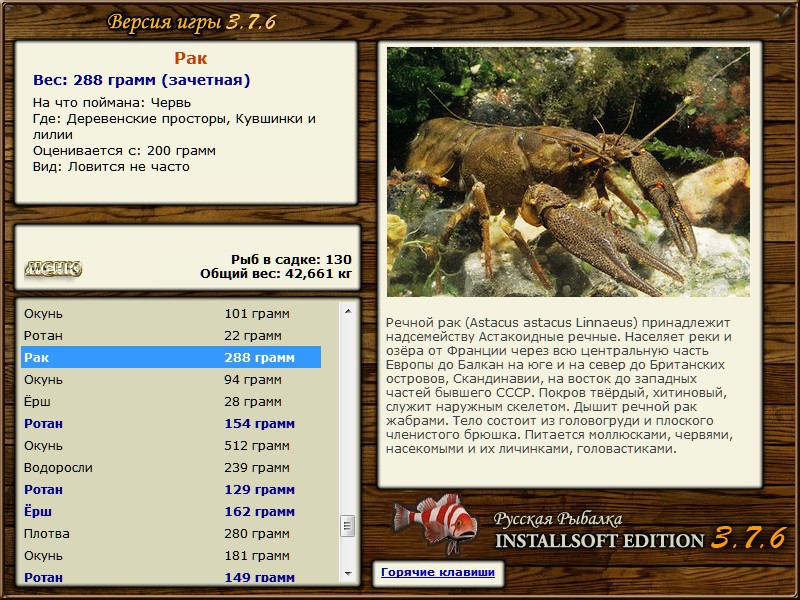Click the Где: Деревенские просторы location line
Screen dimensions: 800x600
point(174,126)
